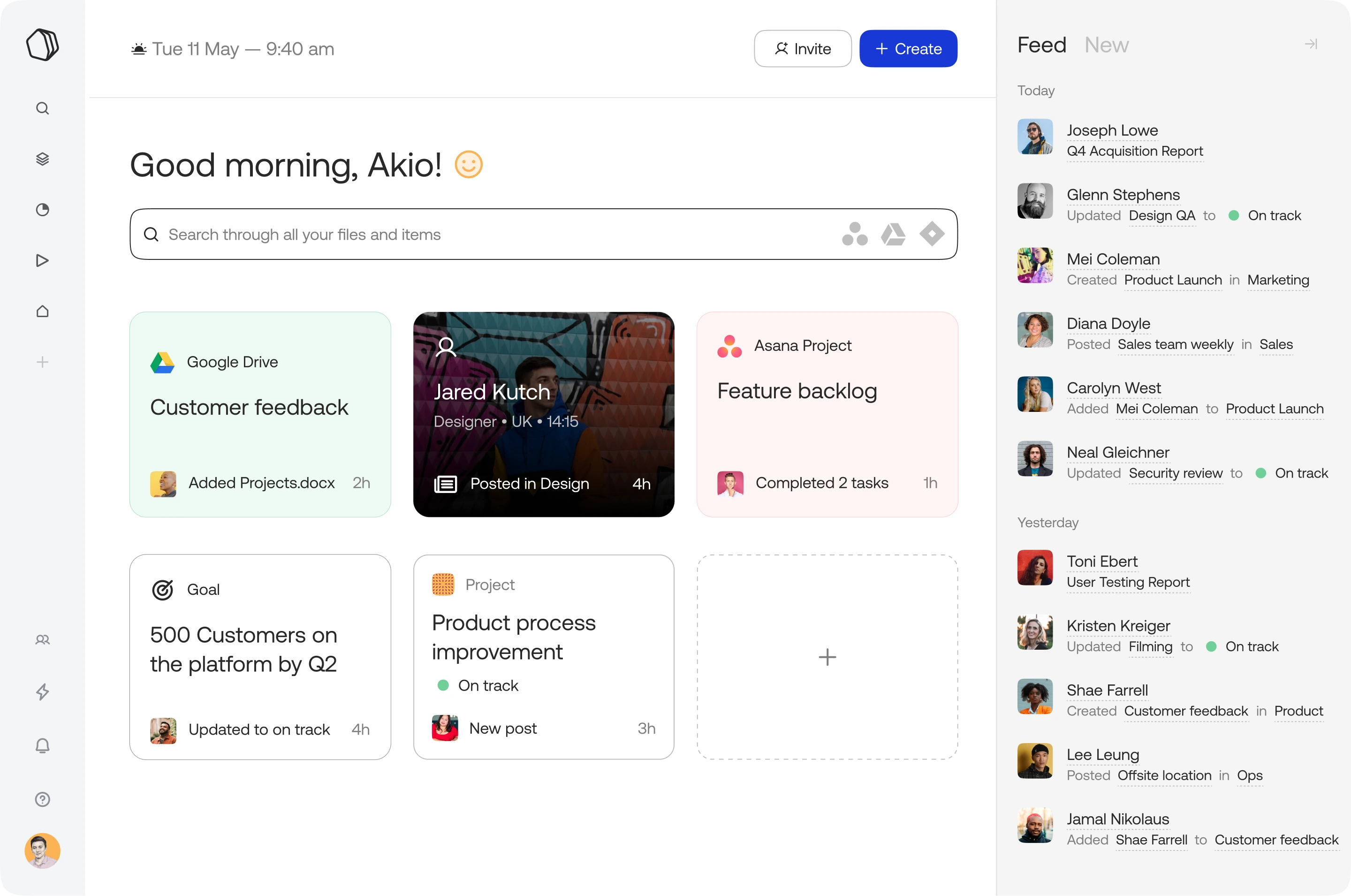This screenshot has height=896, width=1351.
Task: Collapse the Feed panel arrow icon
Action: tap(1311, 44)
